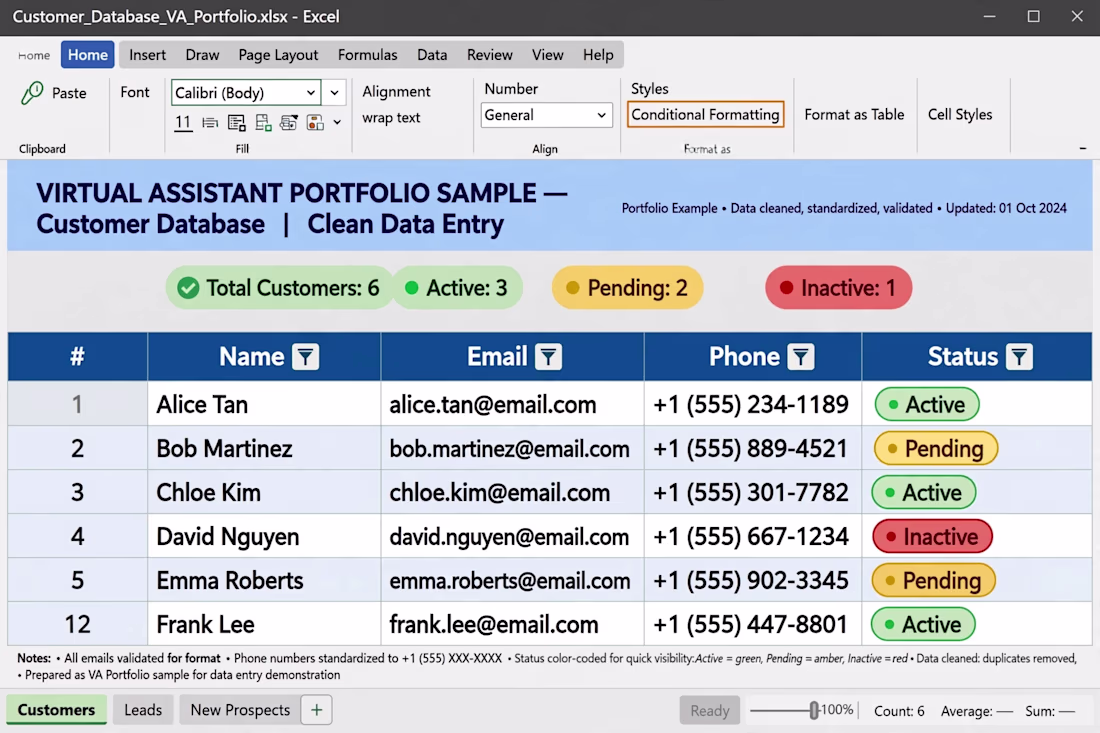The width and height of the screenshot is (1100, 733).
Task: Open the Insert ribbon tab
Action: pos(147,55)
